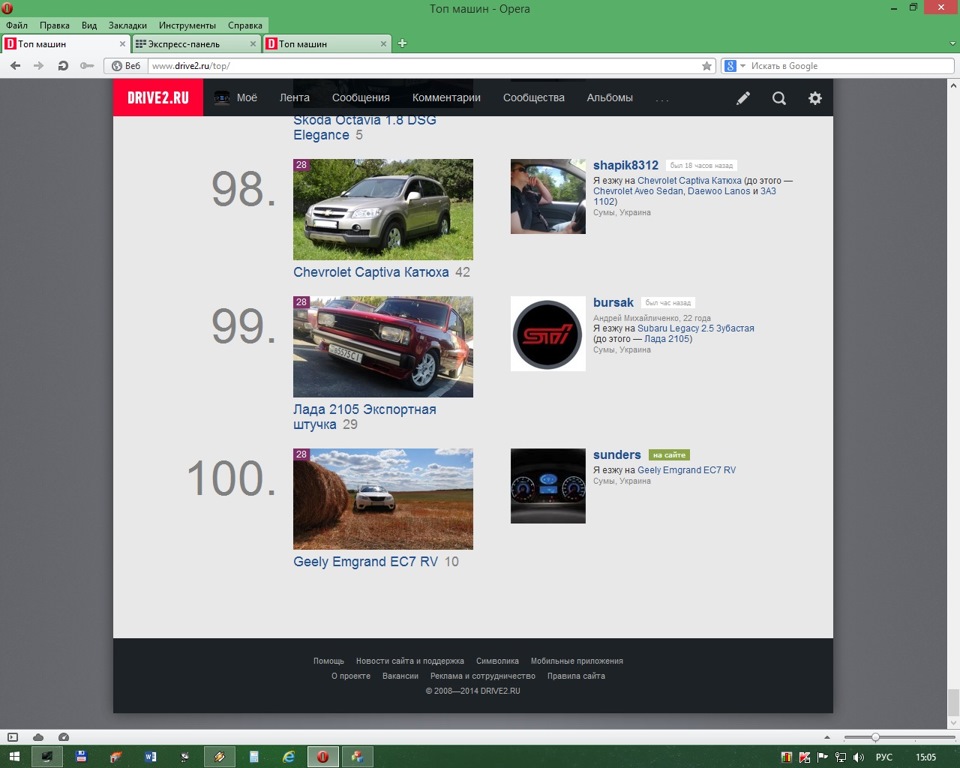Screen dimensions: 960x768
Task: Adjust the page zoom slider
Action: coord(876,737)
